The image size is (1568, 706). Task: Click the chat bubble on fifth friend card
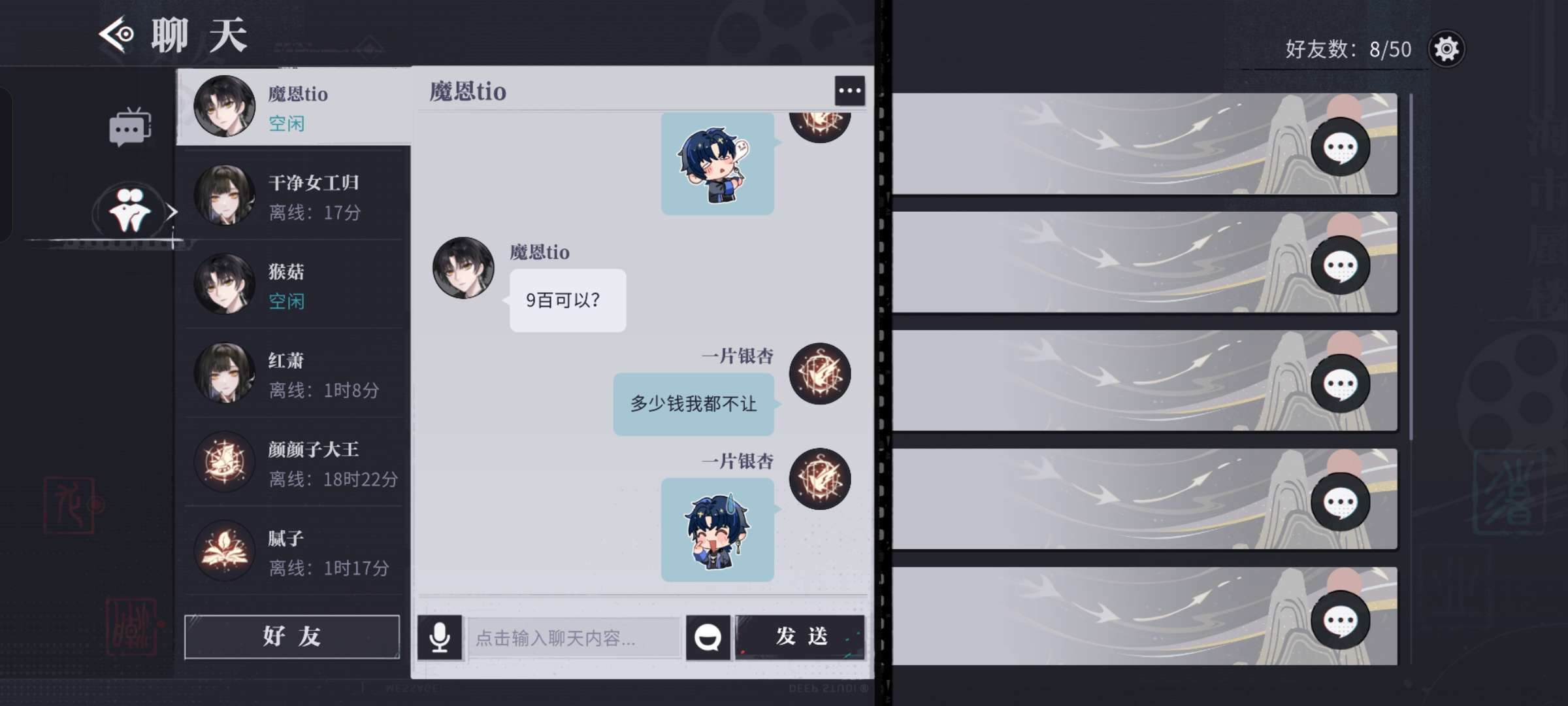point(1340,621)
